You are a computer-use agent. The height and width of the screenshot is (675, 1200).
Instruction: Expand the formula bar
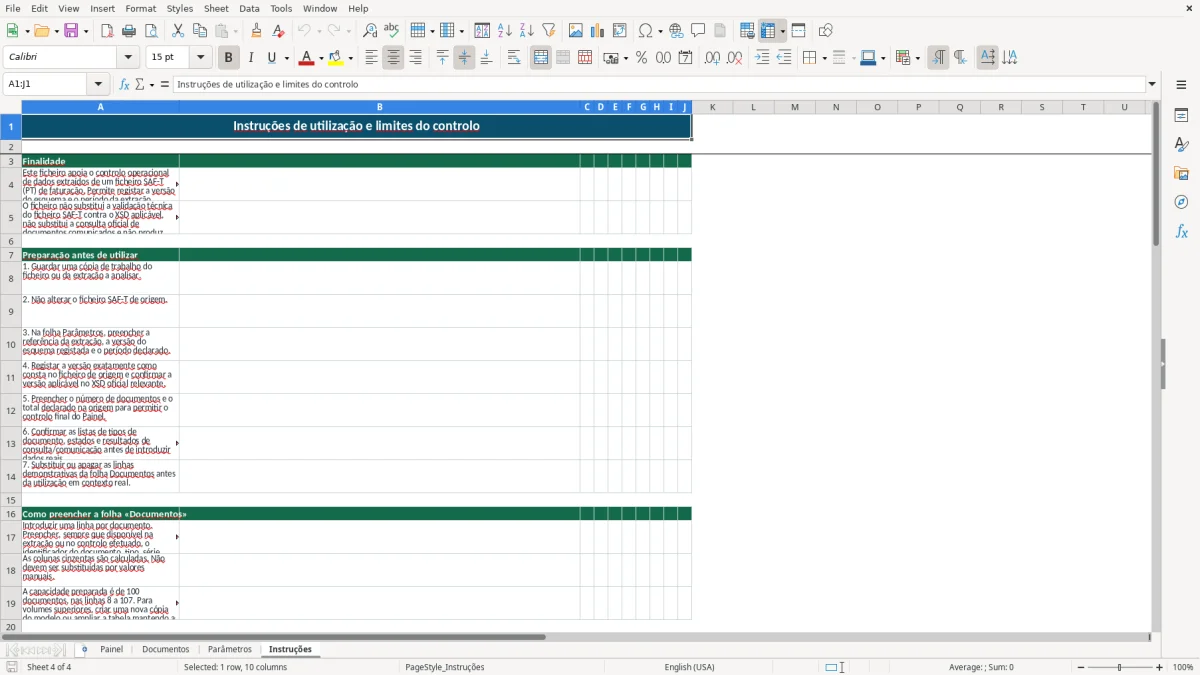[x=1152, y=85]
